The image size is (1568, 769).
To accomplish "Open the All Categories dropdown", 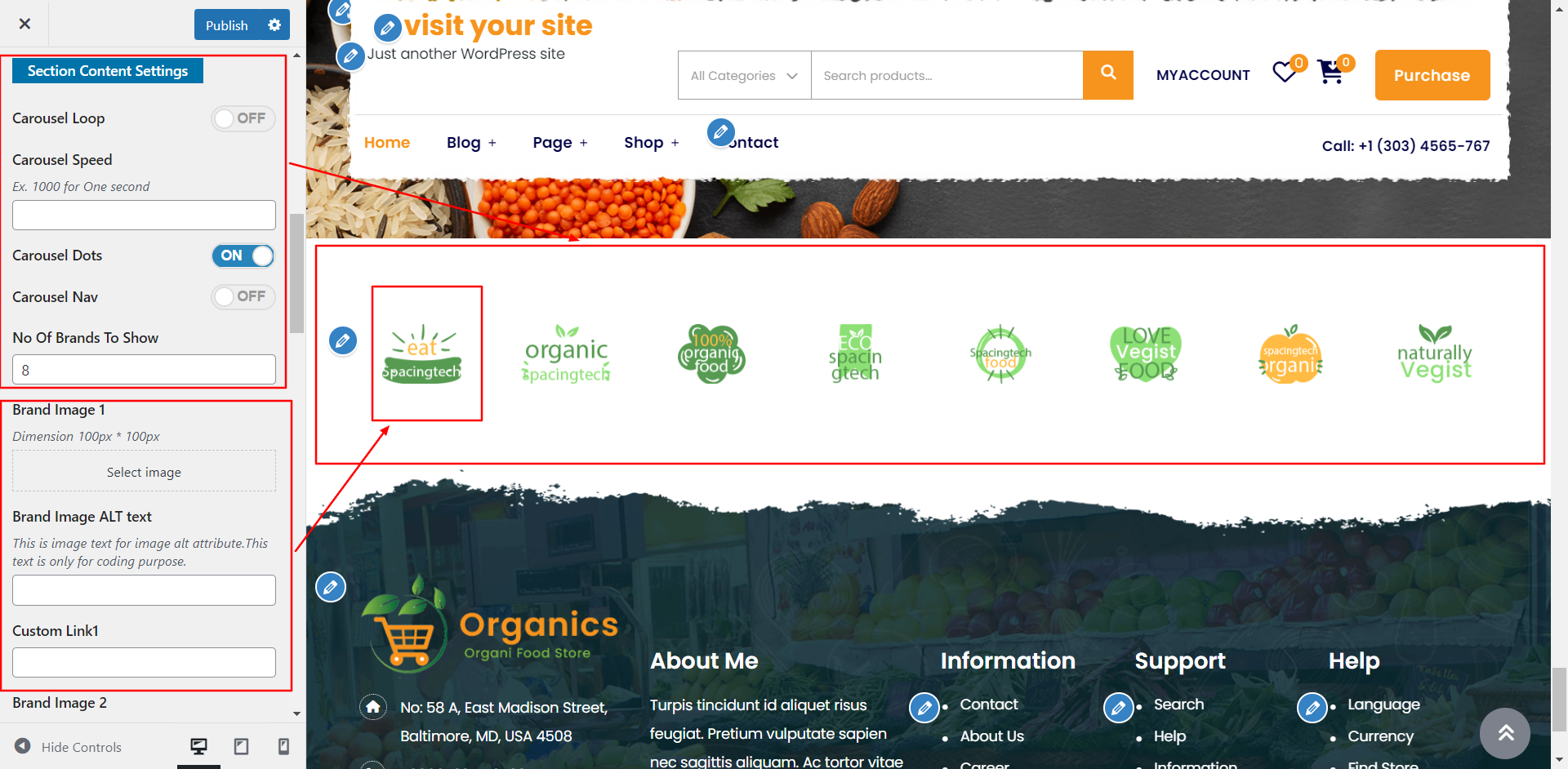I will [745, 75].
